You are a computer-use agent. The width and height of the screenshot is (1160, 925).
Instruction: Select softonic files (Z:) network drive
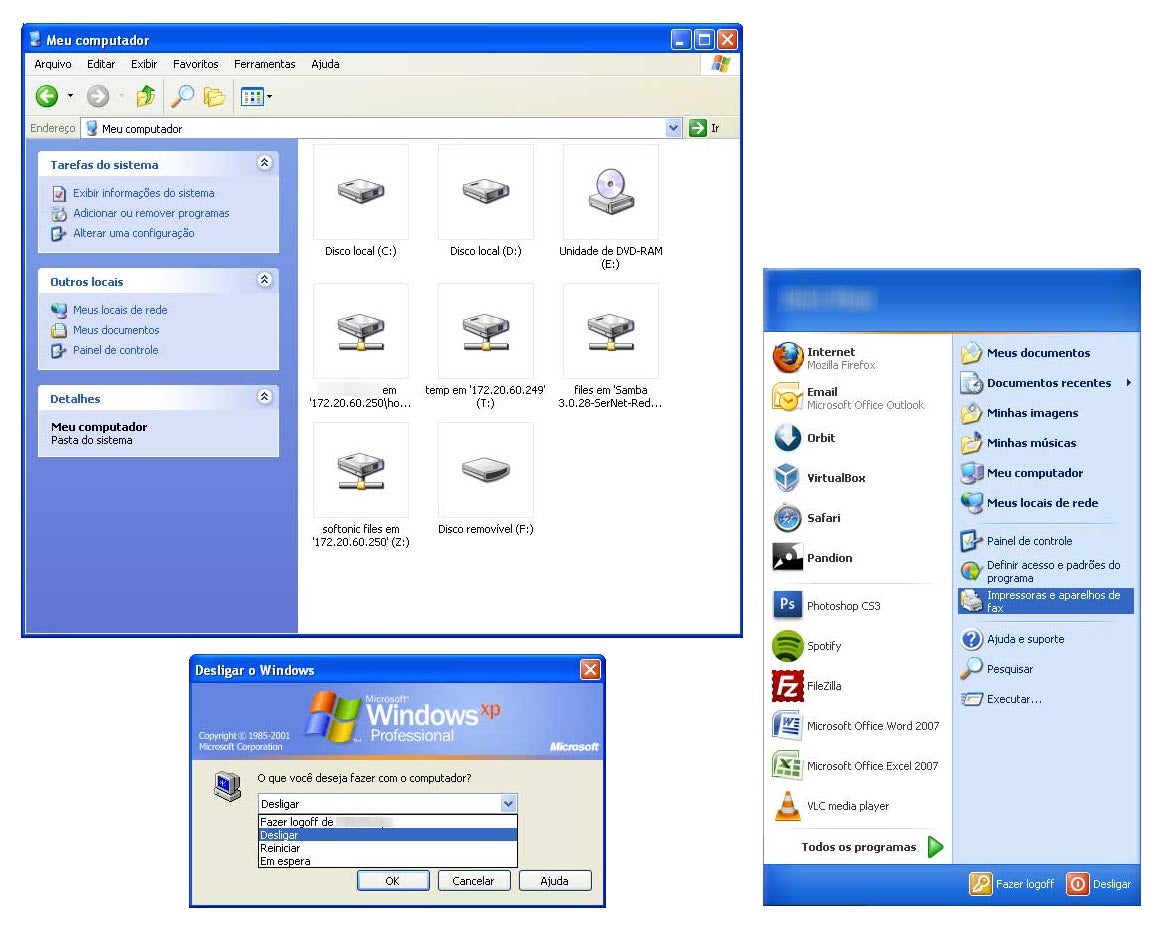(x=361, y=470)
